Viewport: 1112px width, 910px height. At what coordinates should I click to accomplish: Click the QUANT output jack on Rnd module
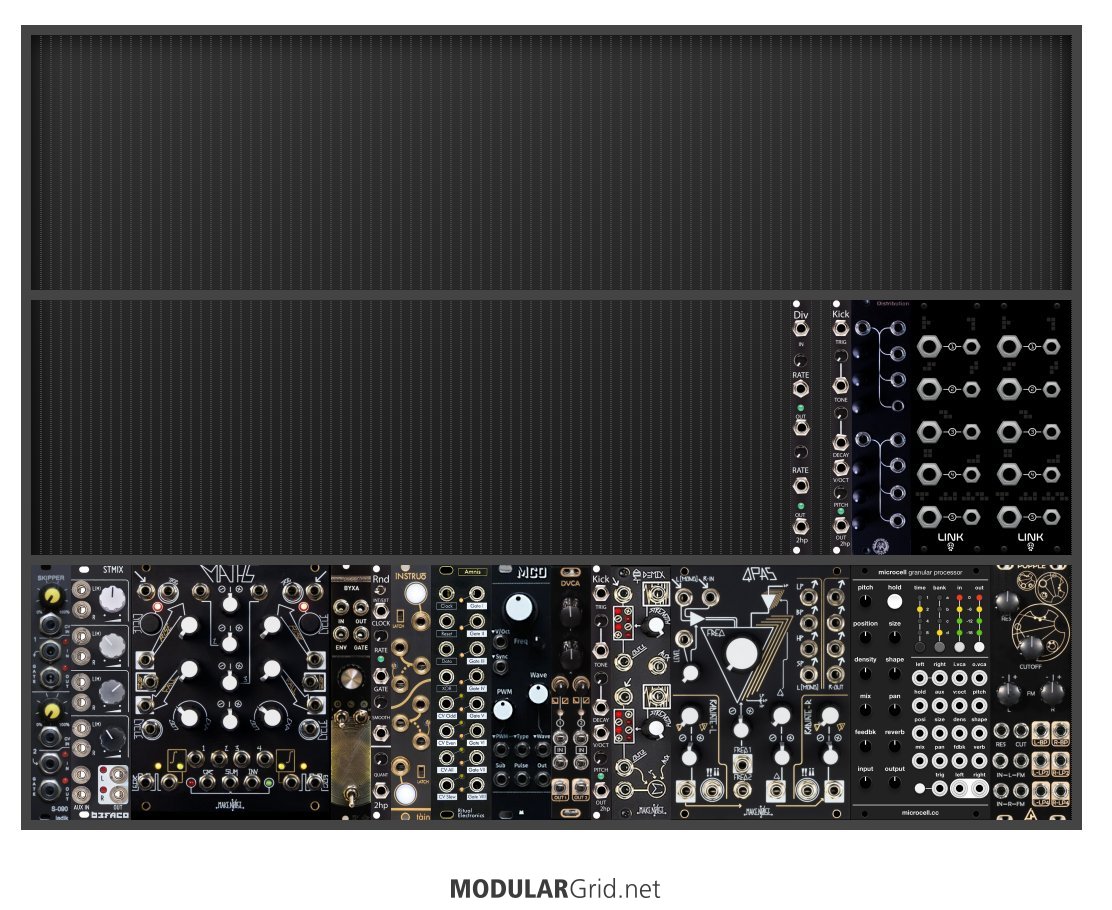tap(381, 789)
